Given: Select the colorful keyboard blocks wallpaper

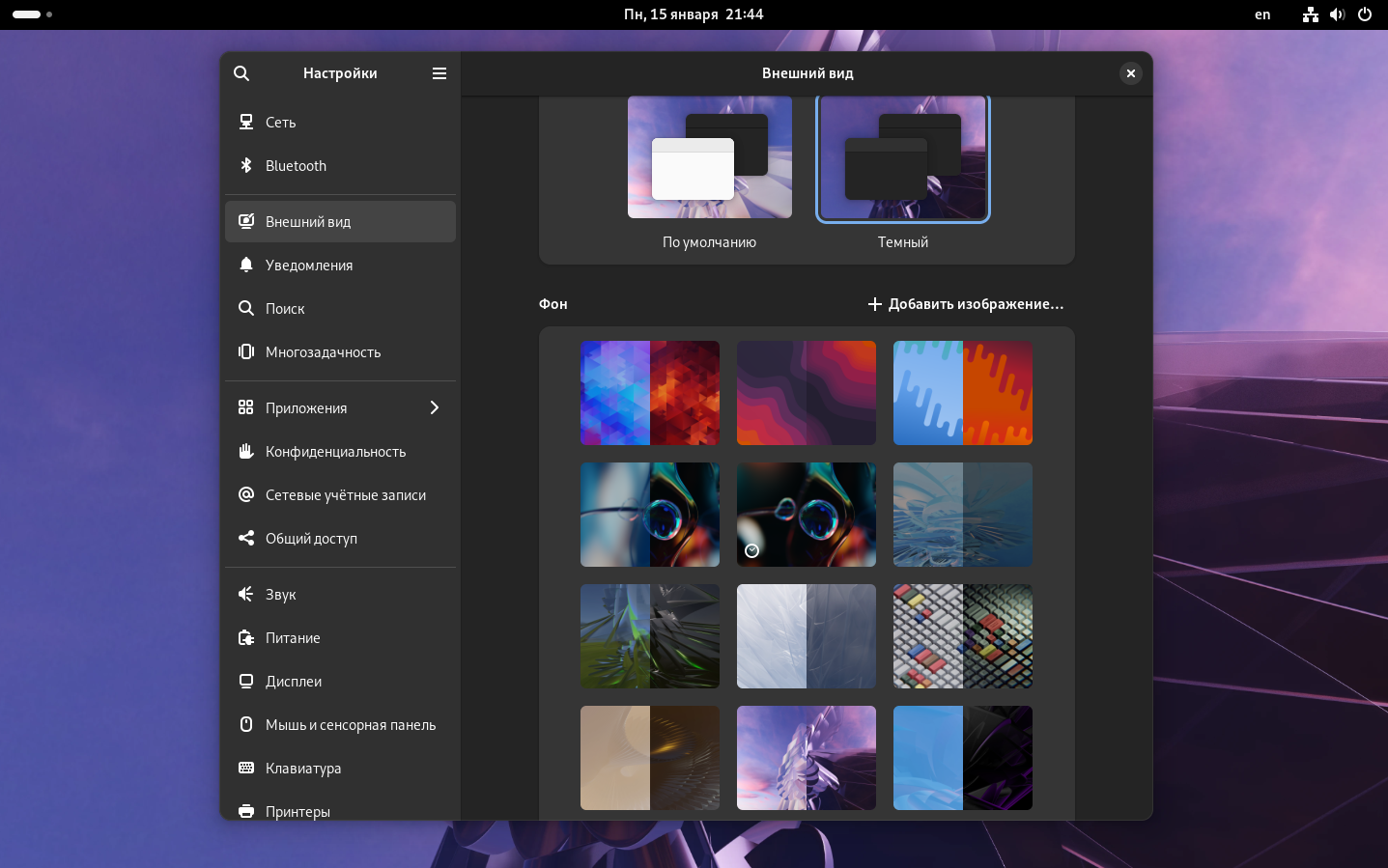Looking at the screenshot, I should click(x=963, y=636).
